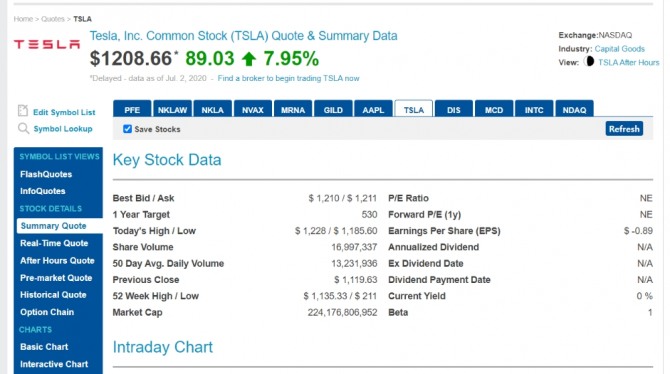Open Option Chain in the sidebar
This screenshot has height=374, width=670.
pyautogui.click(x=47, y=312)
